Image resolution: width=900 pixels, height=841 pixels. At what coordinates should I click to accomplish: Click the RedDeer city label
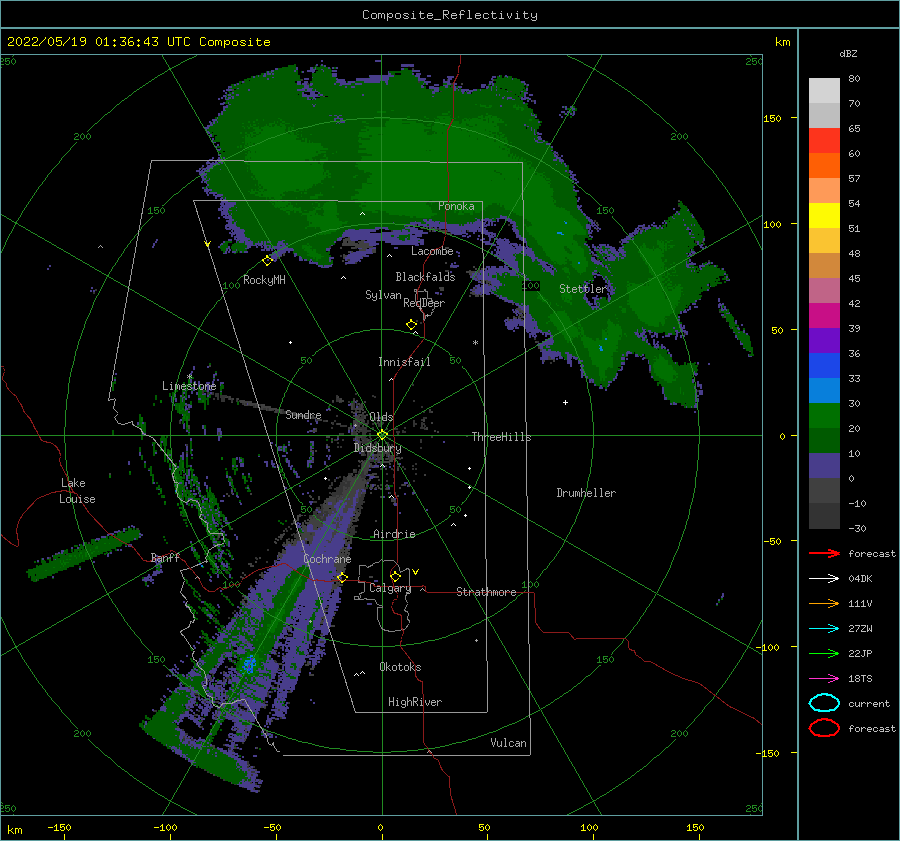click(424, 303)
